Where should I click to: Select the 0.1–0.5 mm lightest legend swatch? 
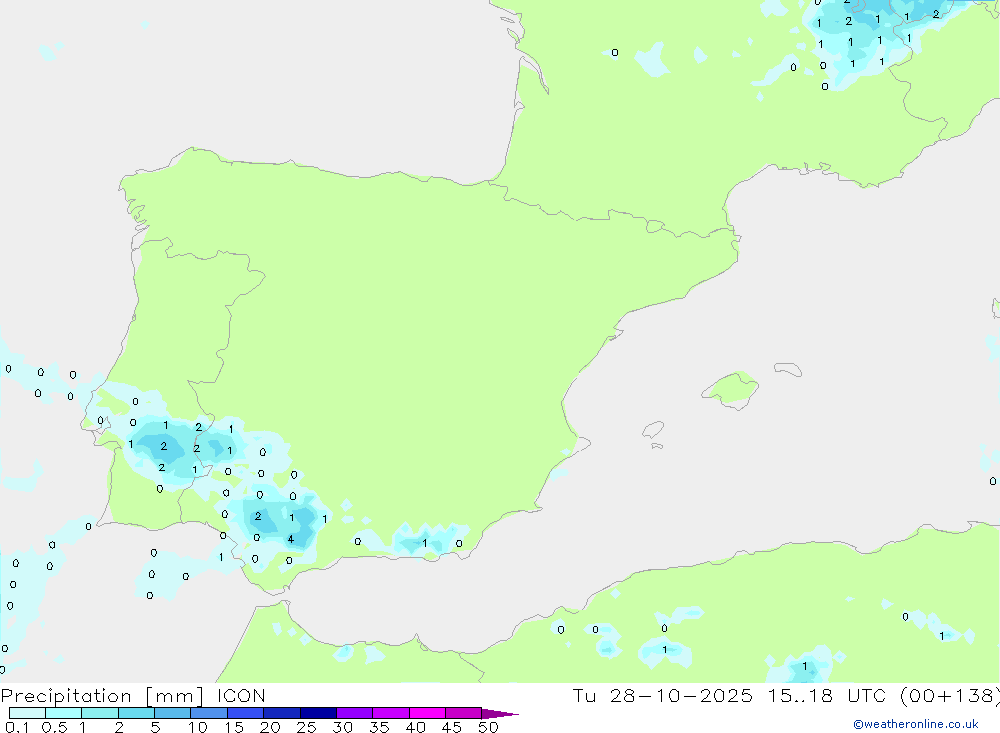[27, 713]
